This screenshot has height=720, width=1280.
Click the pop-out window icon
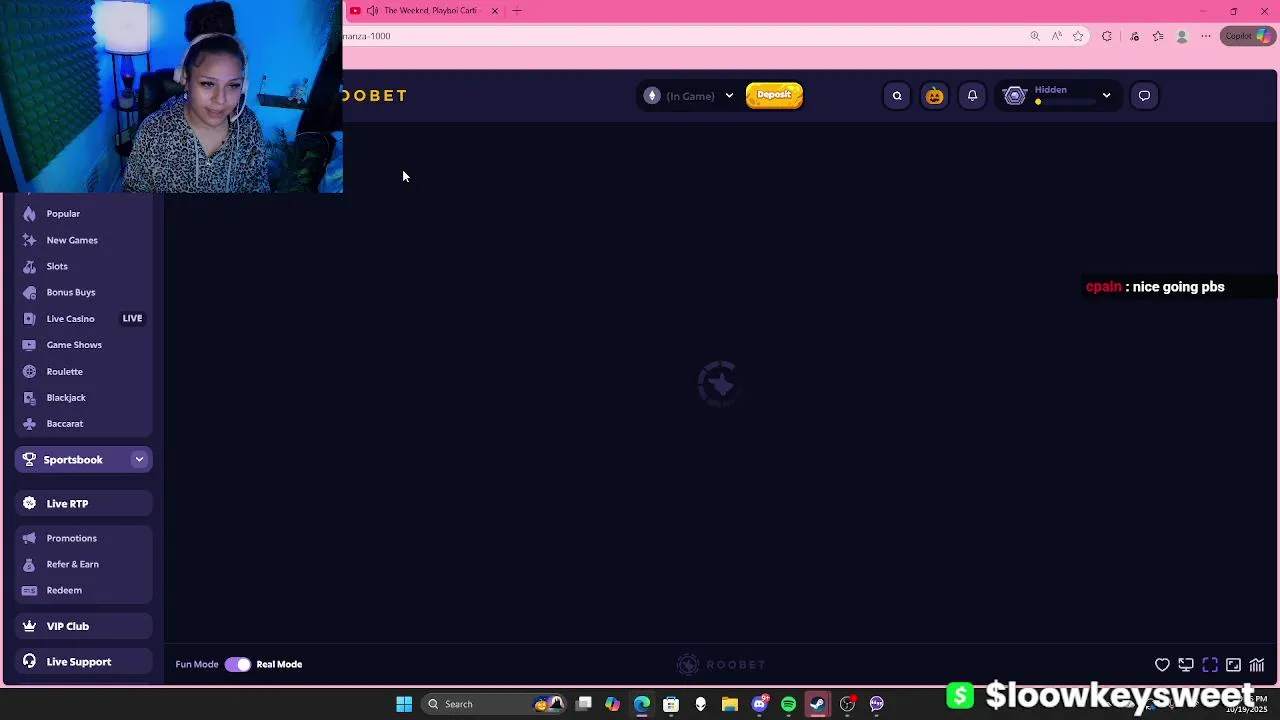pyautogui.click(x=1233, y=665)
